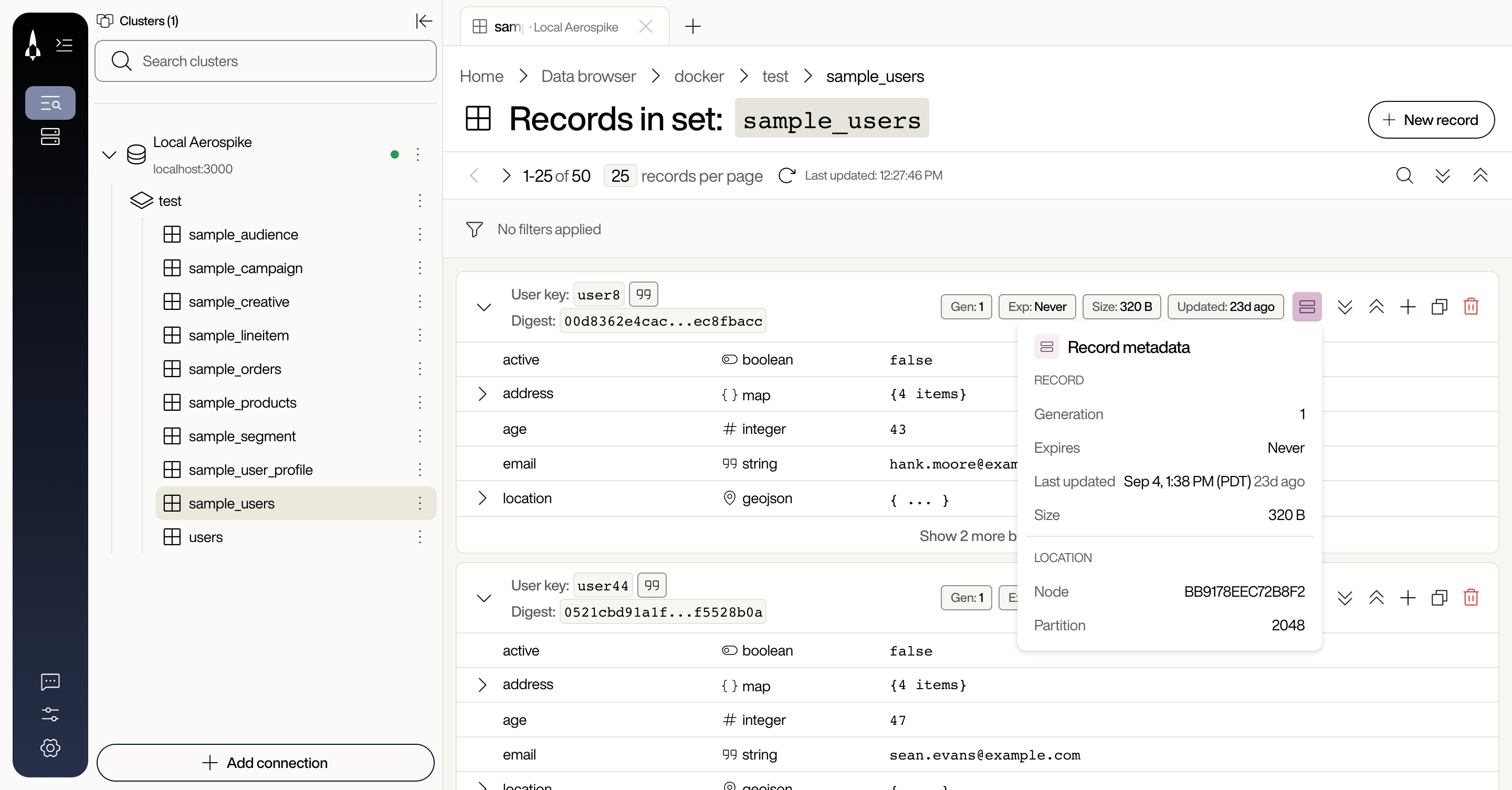Duplicate the user44 record

click(x=1439, y=597)
